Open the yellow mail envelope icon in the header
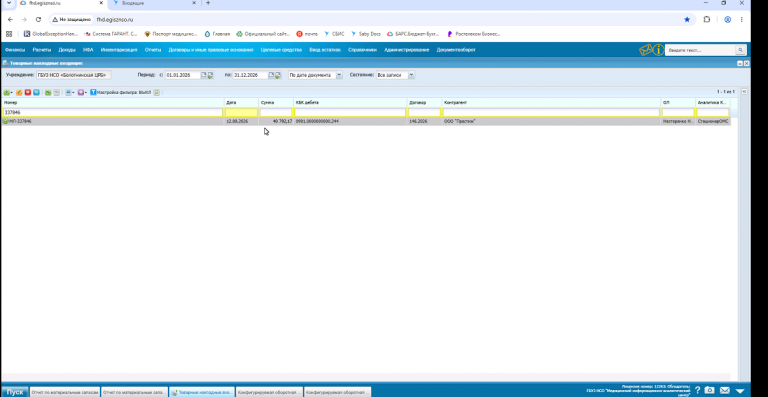The height and width of the screenshot is (397, 768). (x=646, y=50)
